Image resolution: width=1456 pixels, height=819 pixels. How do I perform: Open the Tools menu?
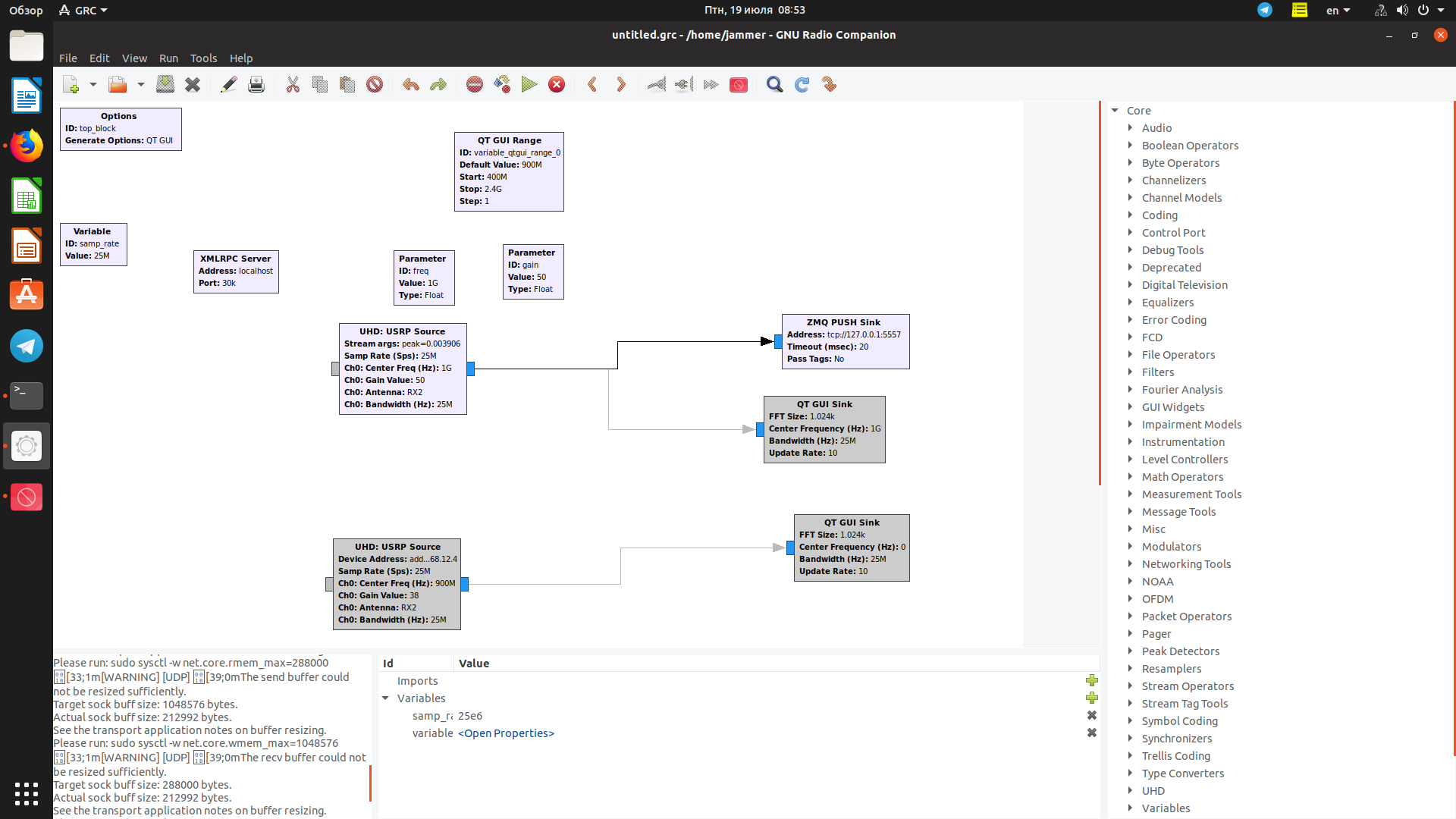(x=203, y=58)
